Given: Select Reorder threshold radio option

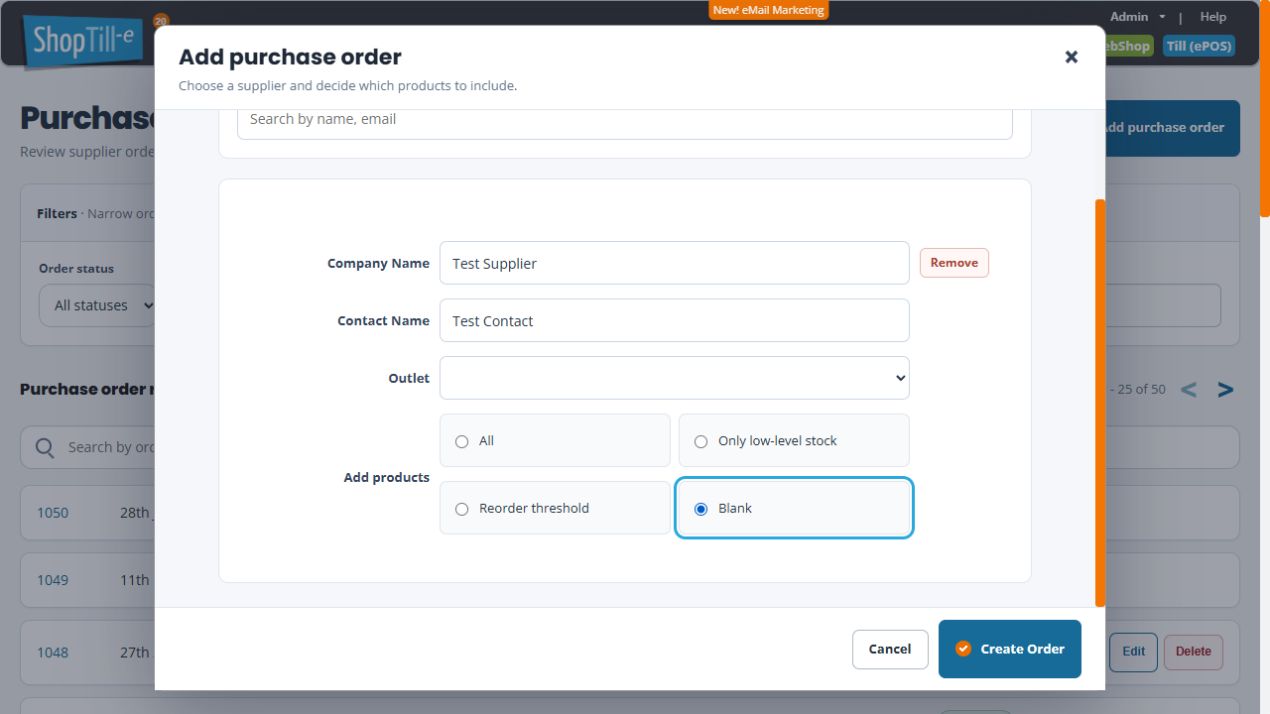Looking at the screenshot, I should click(555, 508).
